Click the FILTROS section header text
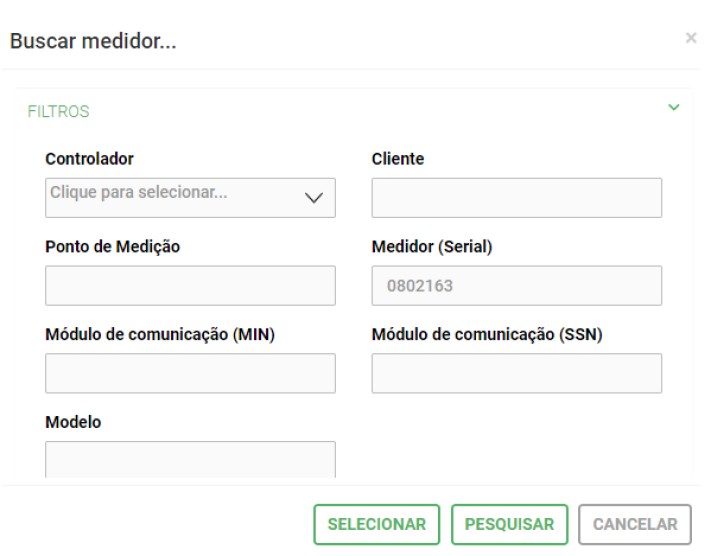This screenshot has width=707, height=556. click(x=58, y=112)
